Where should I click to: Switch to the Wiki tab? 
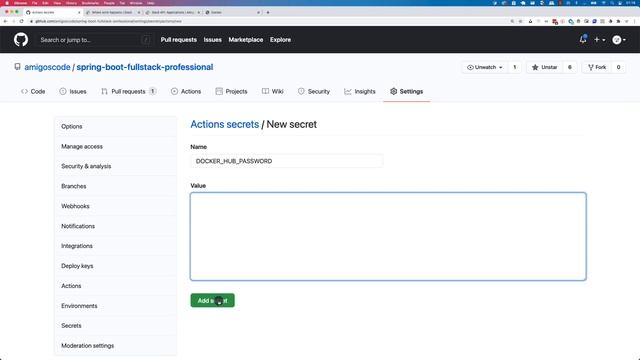click(x=273, y=91)
